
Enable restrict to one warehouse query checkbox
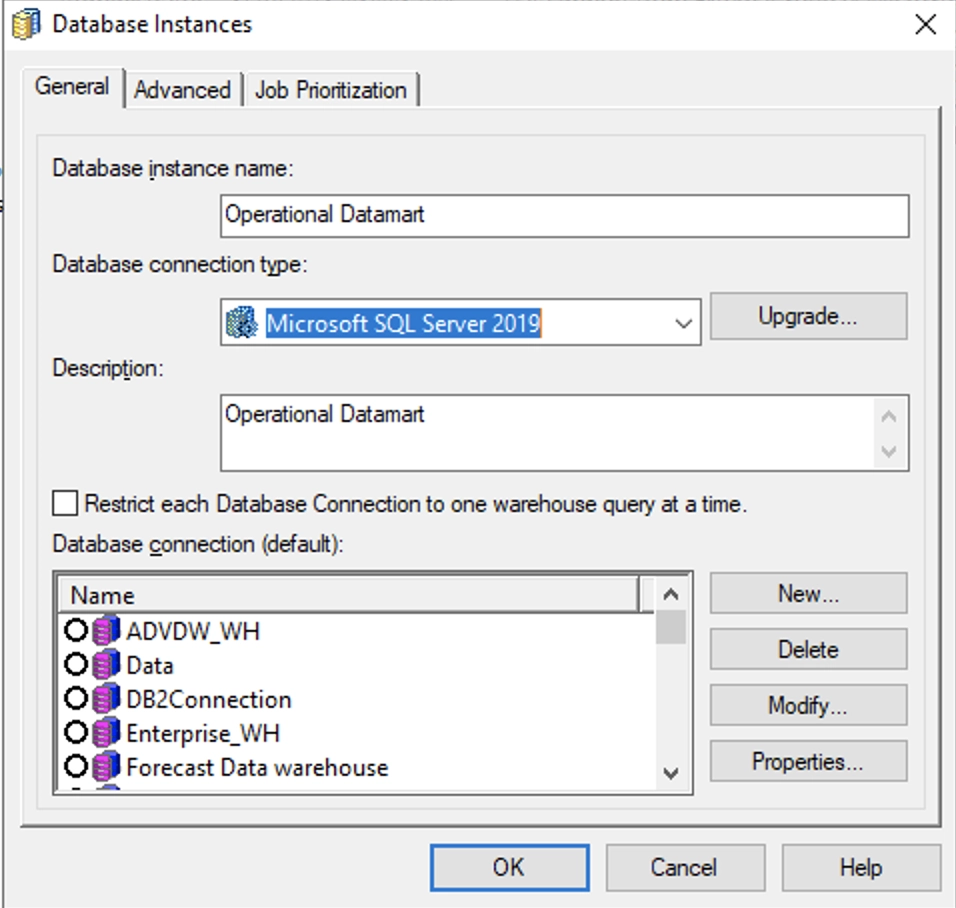point(65,504)
